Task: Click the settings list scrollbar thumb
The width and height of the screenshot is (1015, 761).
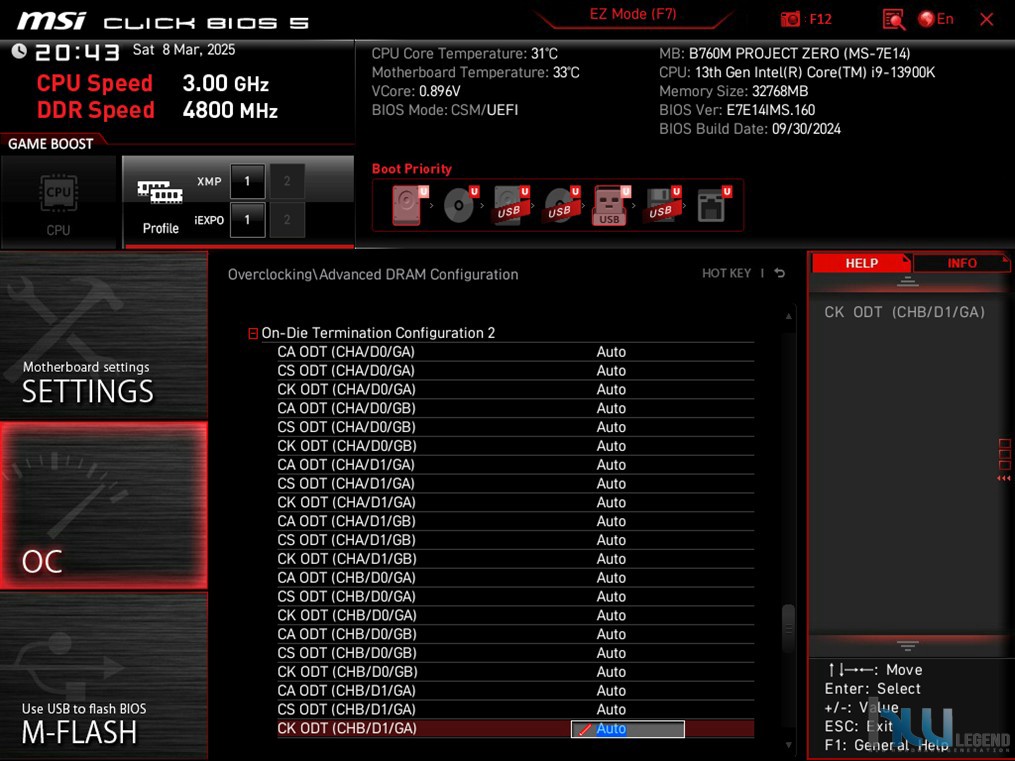Action: pyautogui.click(x=788, y=630)
